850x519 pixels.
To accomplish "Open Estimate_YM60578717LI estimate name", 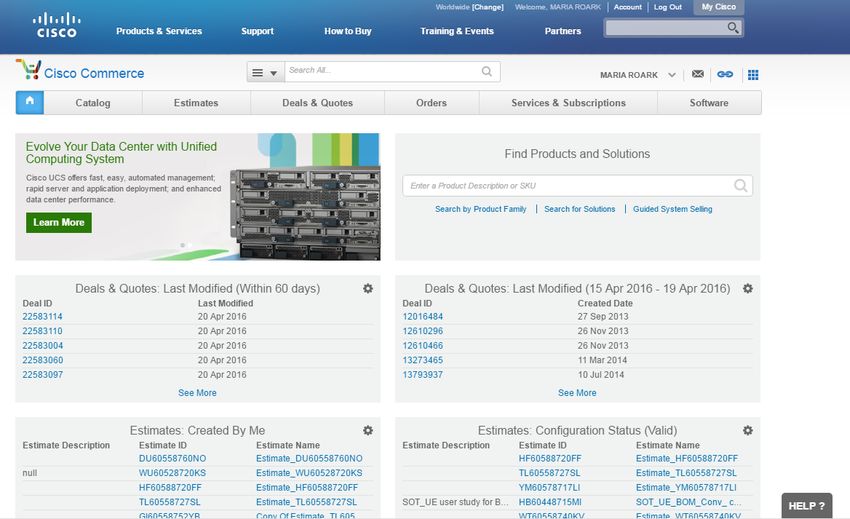I will click(x=686, y=488).
